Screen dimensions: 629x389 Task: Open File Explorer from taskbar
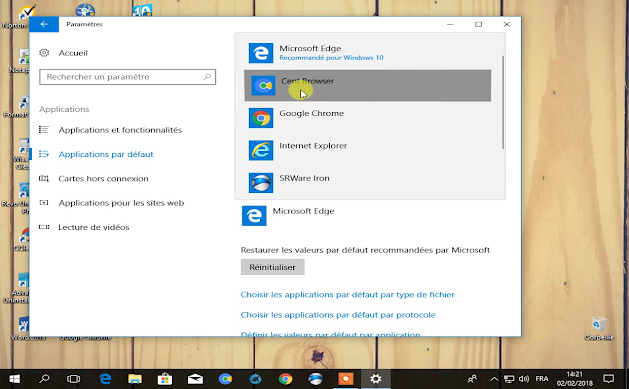tap(135, 379)
